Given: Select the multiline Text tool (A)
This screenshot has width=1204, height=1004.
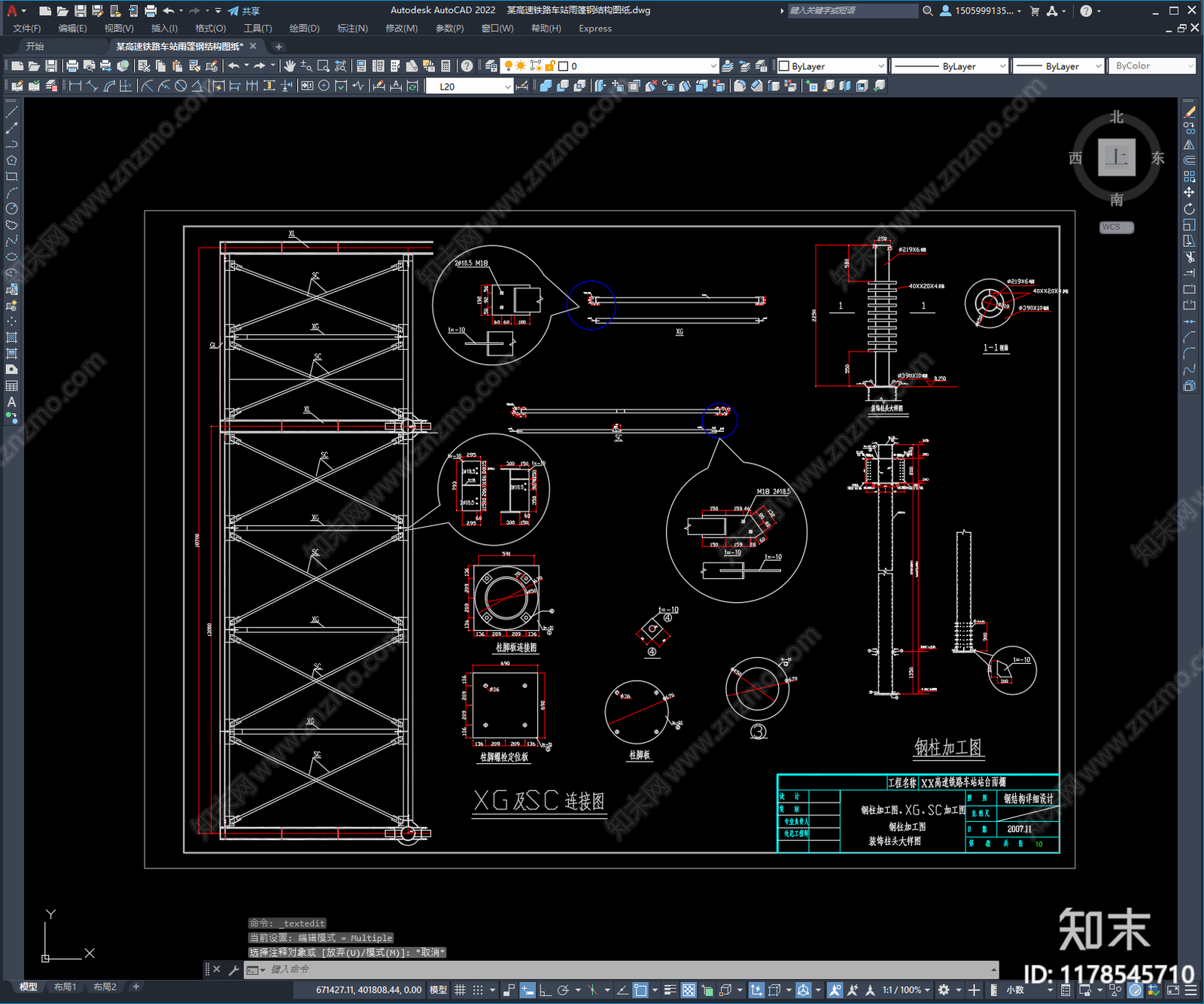Looking at the screenshot, I should 11,402.
